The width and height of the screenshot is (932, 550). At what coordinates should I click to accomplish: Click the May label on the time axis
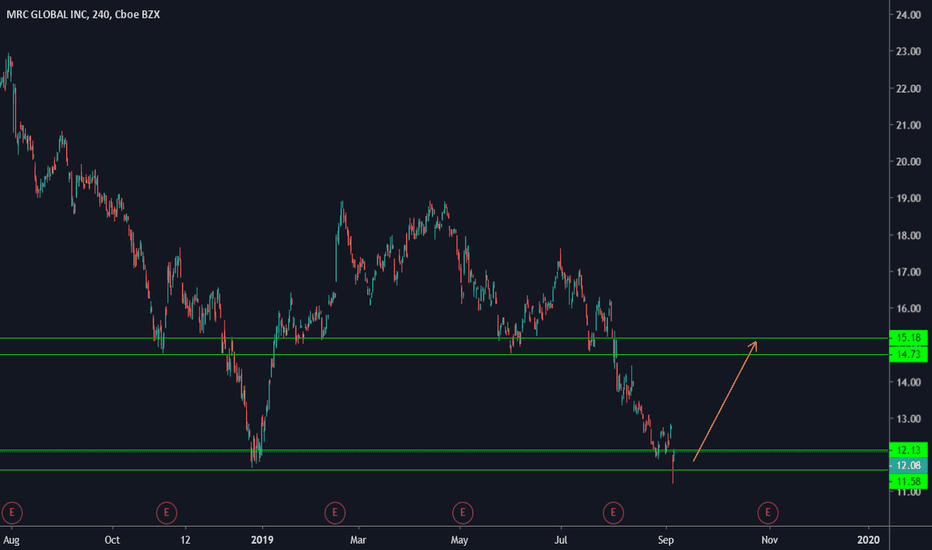(x=459, y=540)
